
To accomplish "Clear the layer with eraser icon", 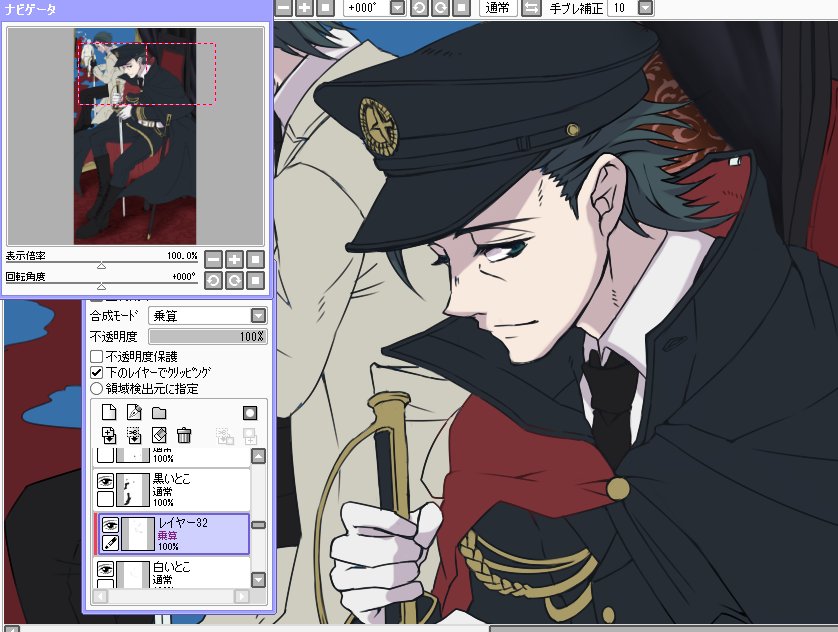I will point(159,435).
